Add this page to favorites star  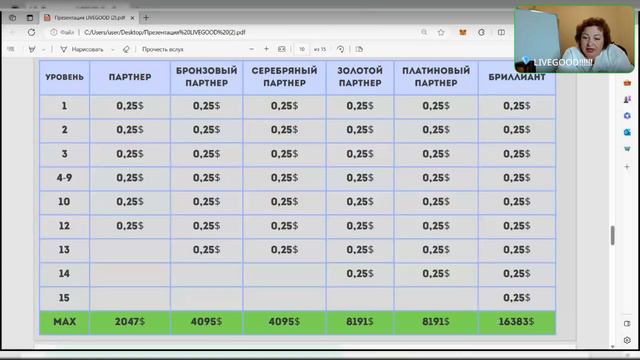(x=441, y=32)
